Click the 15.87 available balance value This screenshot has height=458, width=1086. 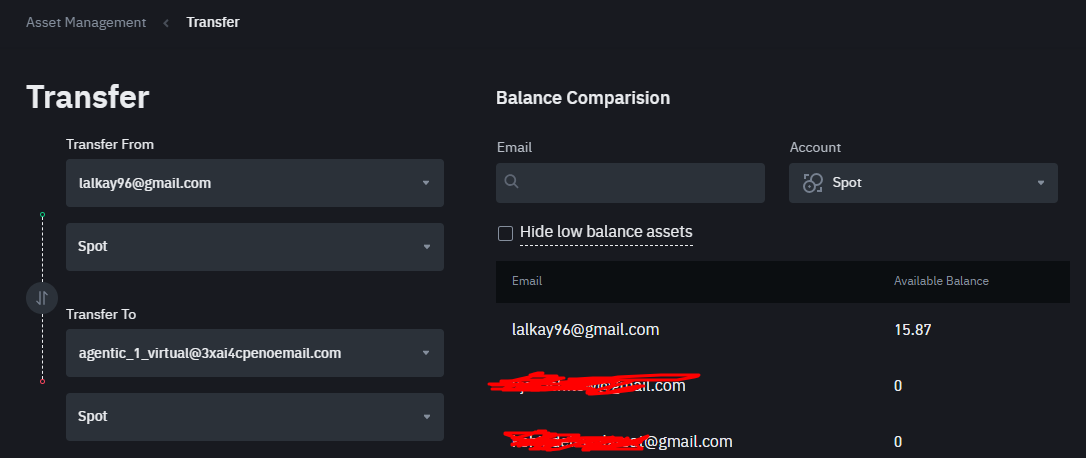(913, 330)
